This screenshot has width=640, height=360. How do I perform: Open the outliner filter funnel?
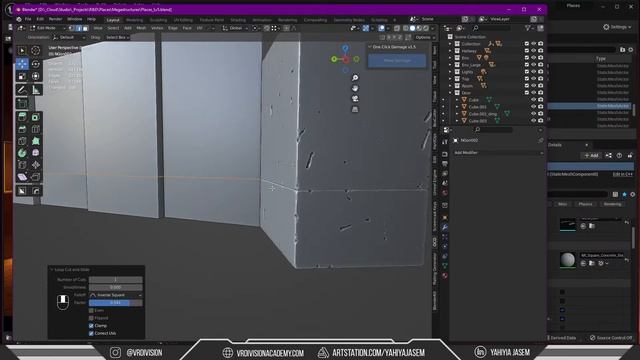tap(528, 28)
